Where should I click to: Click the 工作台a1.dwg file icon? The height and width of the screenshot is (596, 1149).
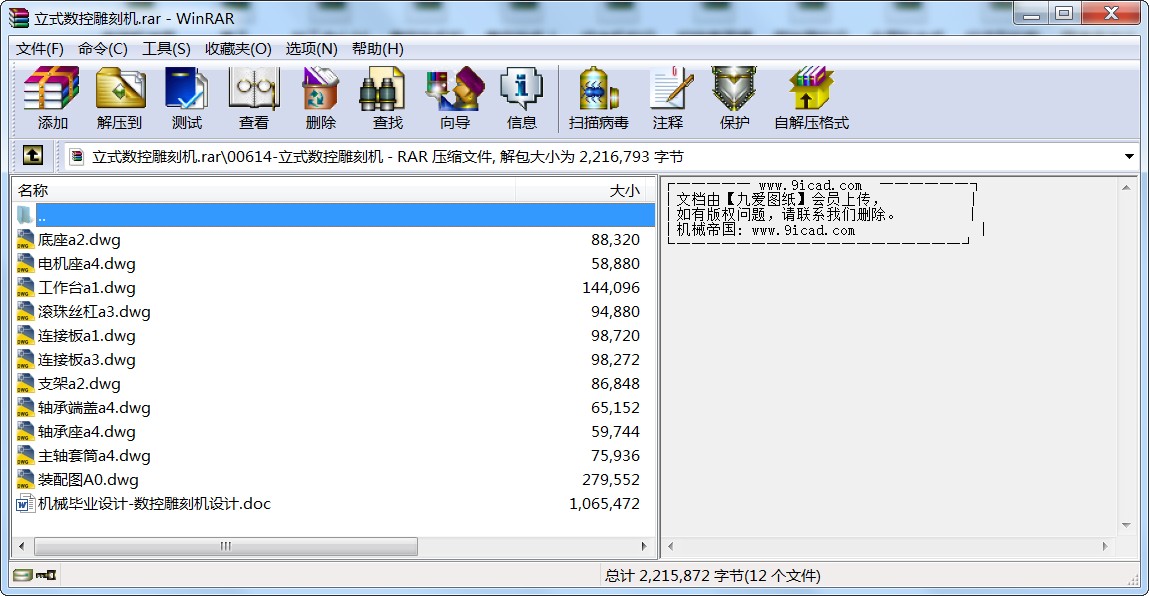[x=25, y=287]
